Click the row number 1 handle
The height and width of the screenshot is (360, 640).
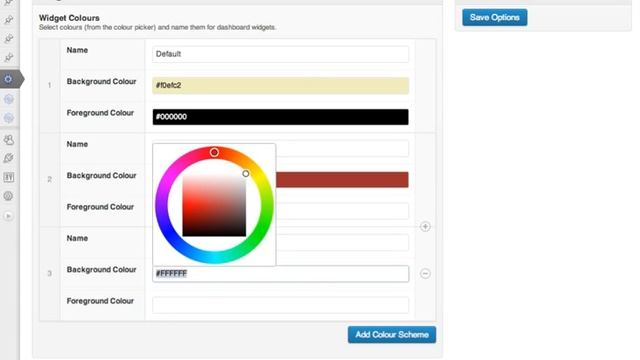pyautogui.click(x=50, y=85)
